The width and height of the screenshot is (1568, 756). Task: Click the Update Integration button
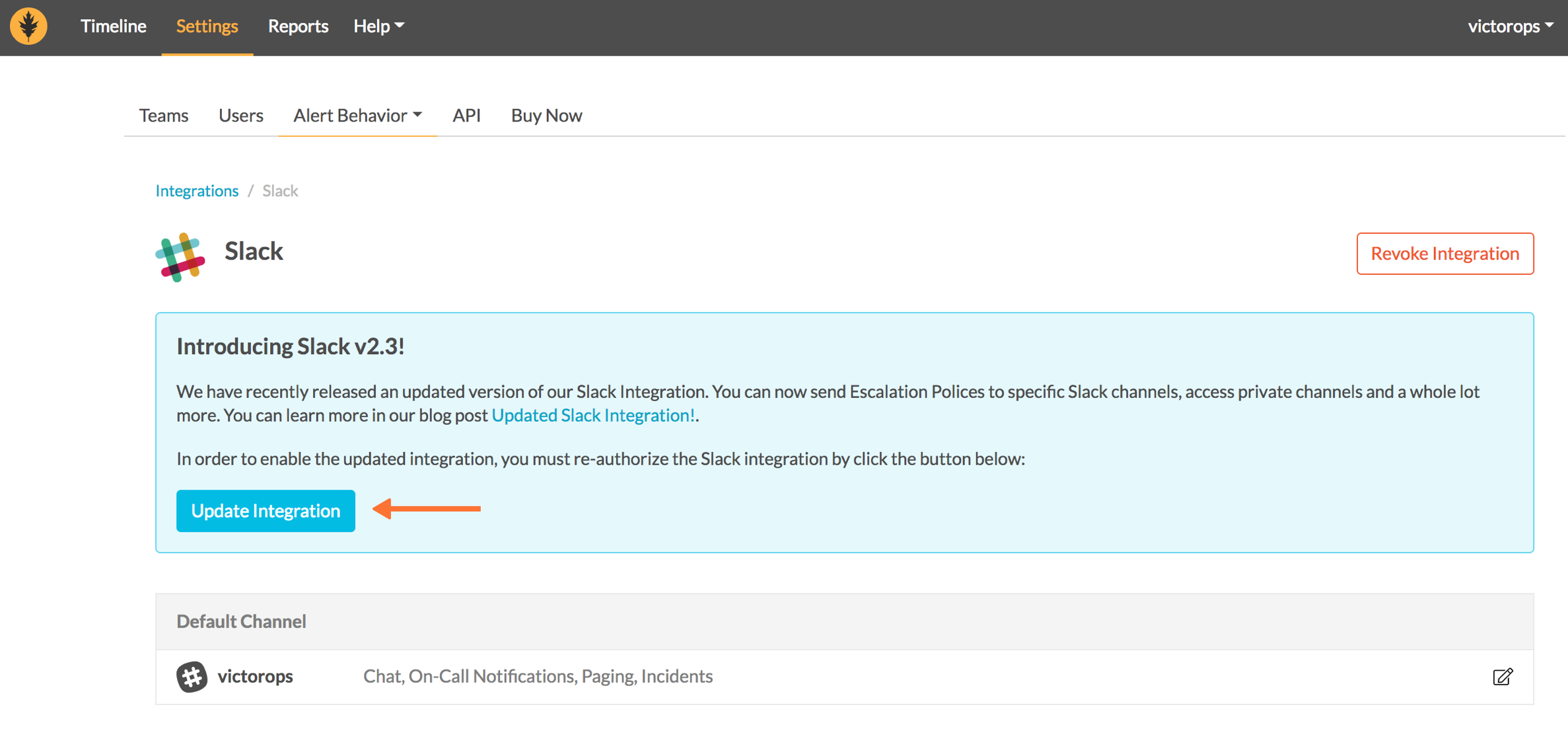click(x=266, y=510)
